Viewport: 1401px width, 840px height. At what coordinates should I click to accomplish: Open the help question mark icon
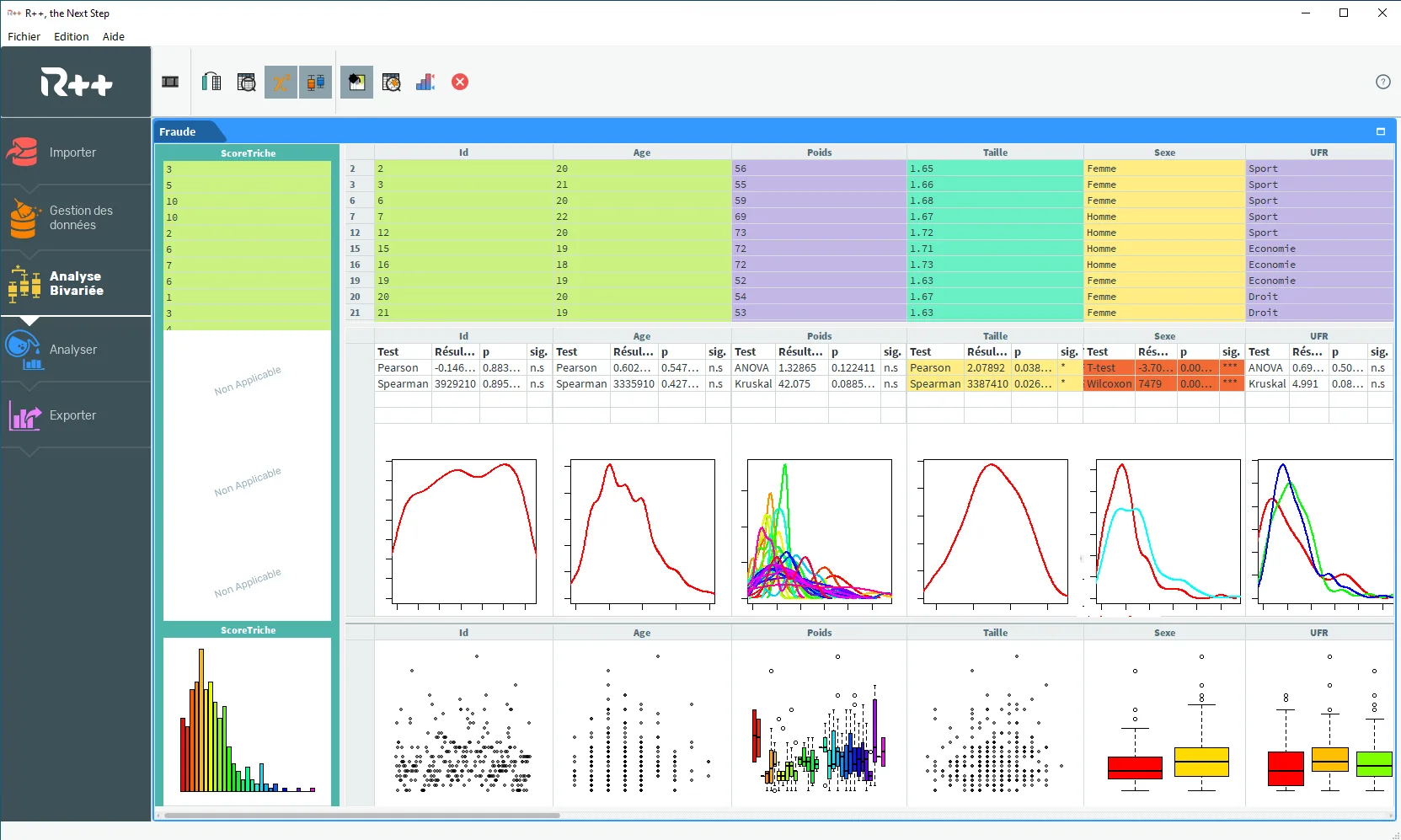(1382, 82)
